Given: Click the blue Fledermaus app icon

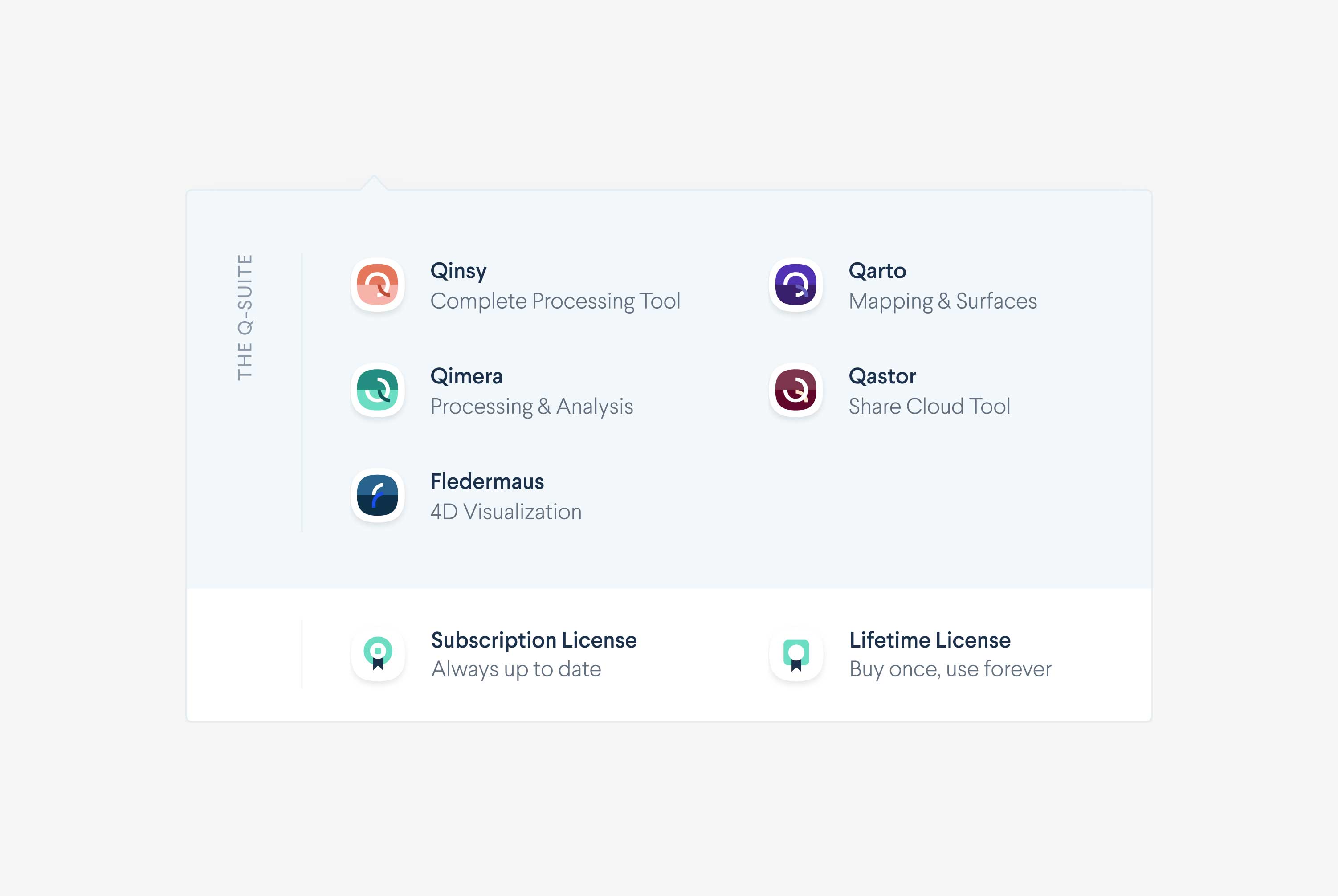Looking at the screenshot, I should click(377, 496).
